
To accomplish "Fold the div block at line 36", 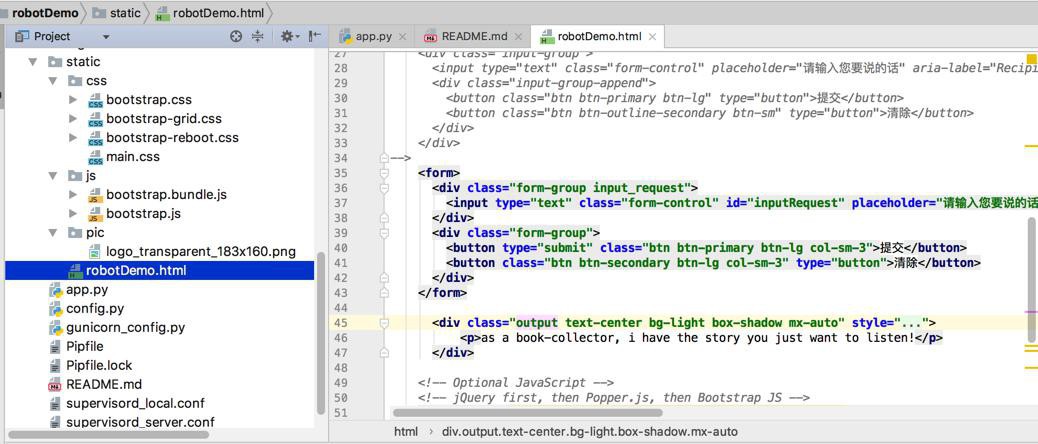I will pyautogui.click(x=383, y=188).
